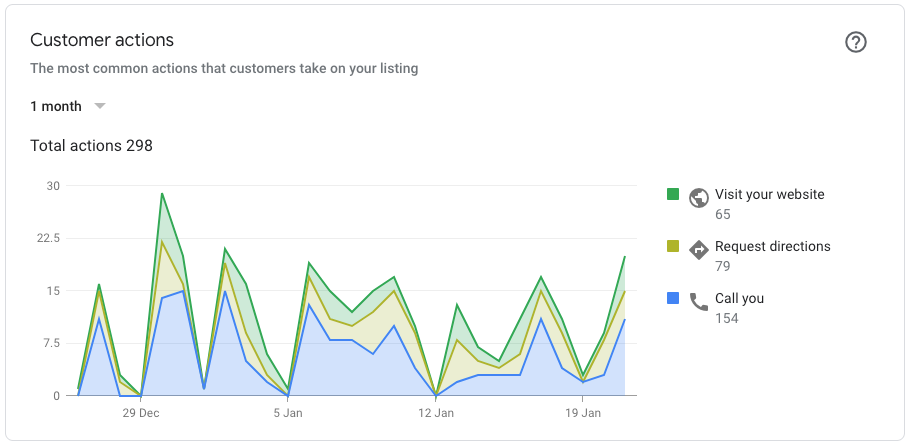The image size is (910, 445).
Task: Select the Call you legend label
Action: coord(739,298)
